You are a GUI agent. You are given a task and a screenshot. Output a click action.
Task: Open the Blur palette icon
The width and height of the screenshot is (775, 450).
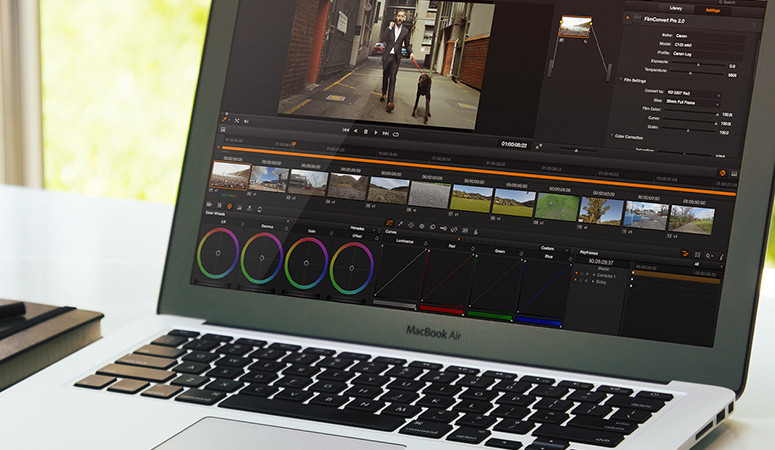pyautogui.click(x=432, y=227)
